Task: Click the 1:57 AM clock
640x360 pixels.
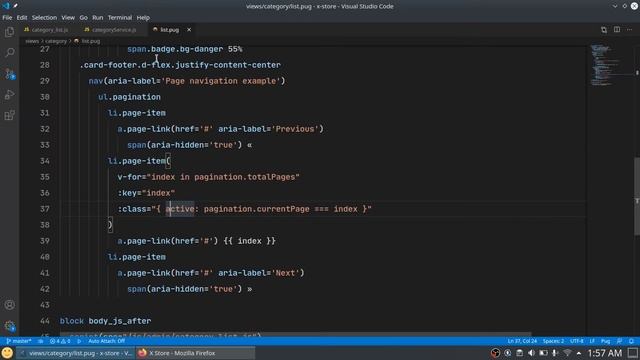Action: [605, 353]
